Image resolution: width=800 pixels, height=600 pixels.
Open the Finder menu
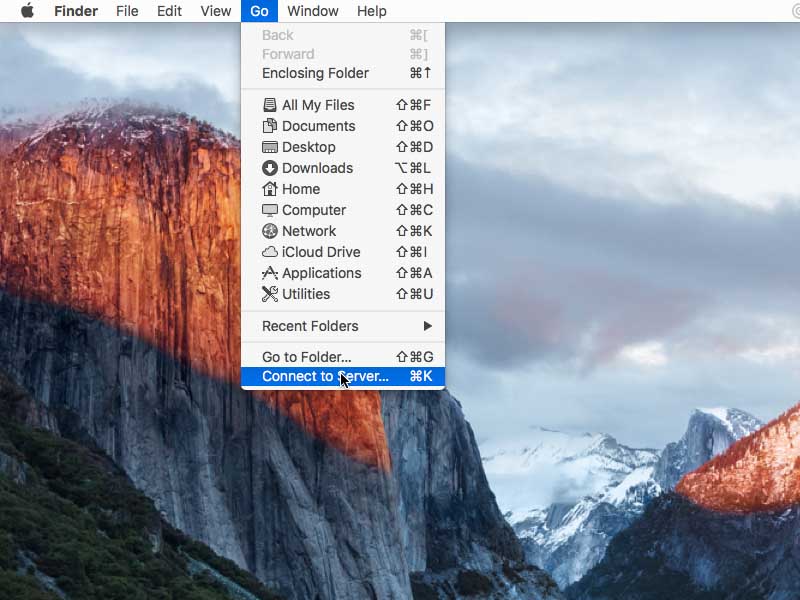pos(76,11)
